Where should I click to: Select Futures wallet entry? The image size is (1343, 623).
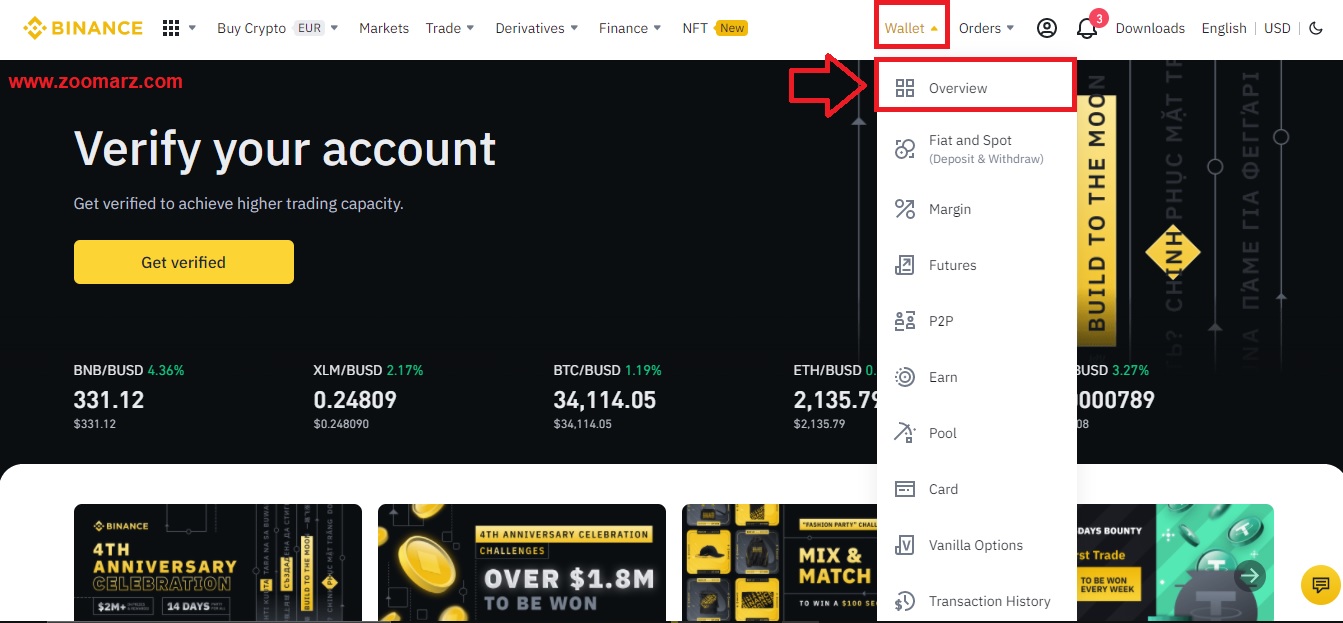[976, 265]
